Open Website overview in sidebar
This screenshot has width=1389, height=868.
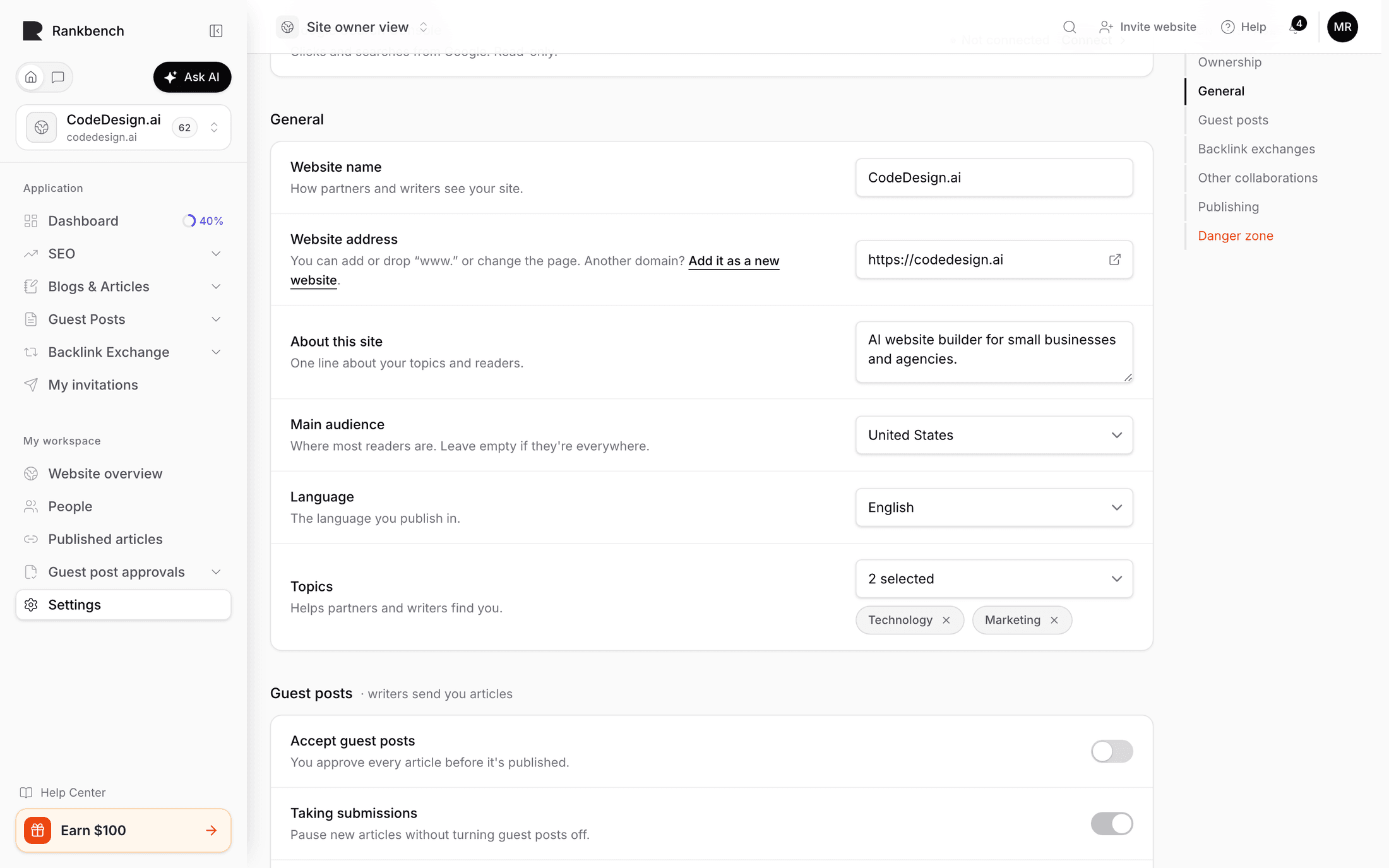coord(123,473)
